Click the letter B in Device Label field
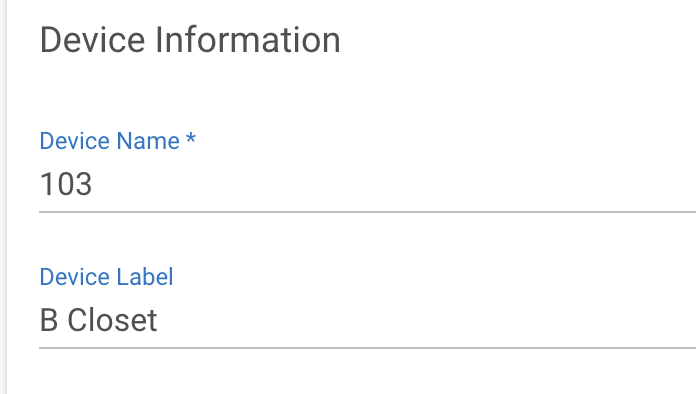Screen dimensions: 696x394 click(x=49, y=320)
